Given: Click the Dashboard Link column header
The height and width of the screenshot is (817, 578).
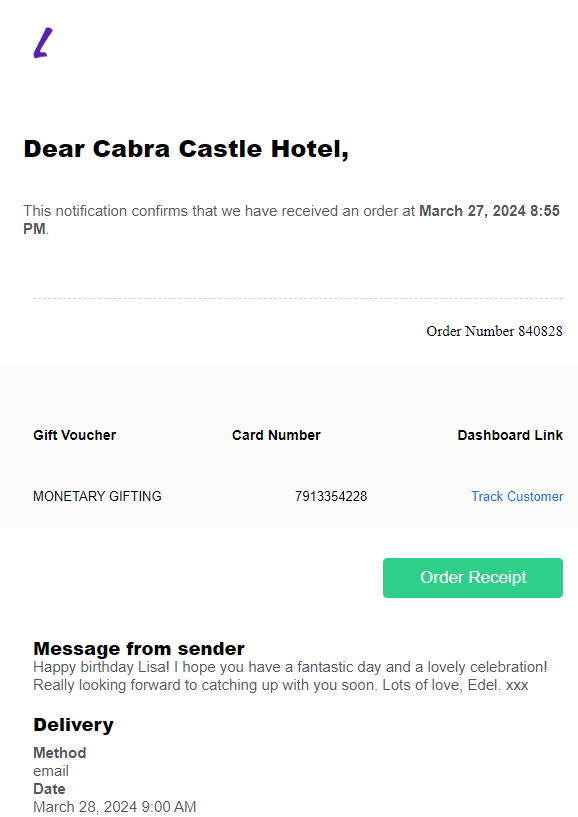Looking at the screenshot, I should [510, 435].
